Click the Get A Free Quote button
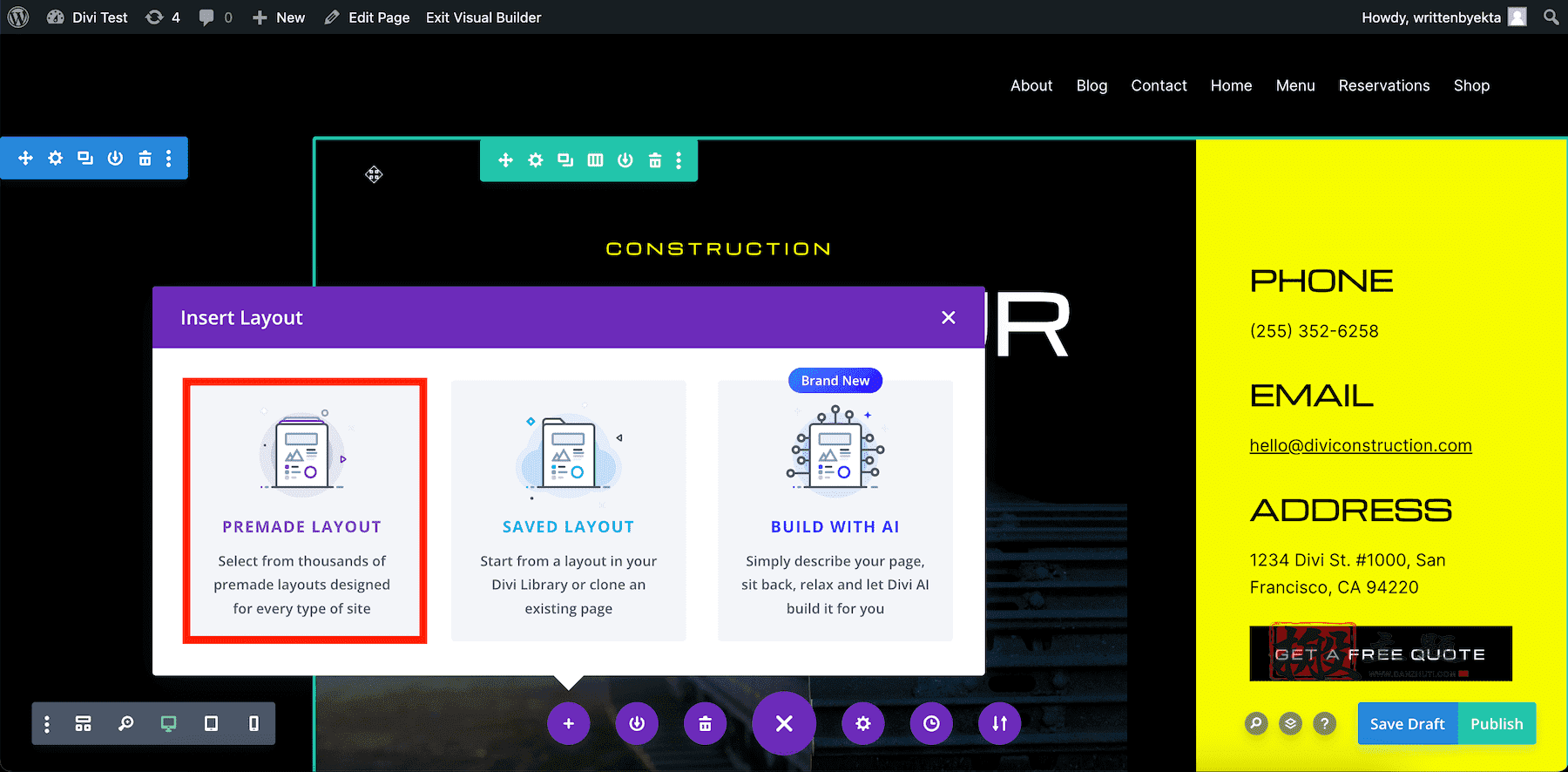1568x772 pixels. point(1381,653)
